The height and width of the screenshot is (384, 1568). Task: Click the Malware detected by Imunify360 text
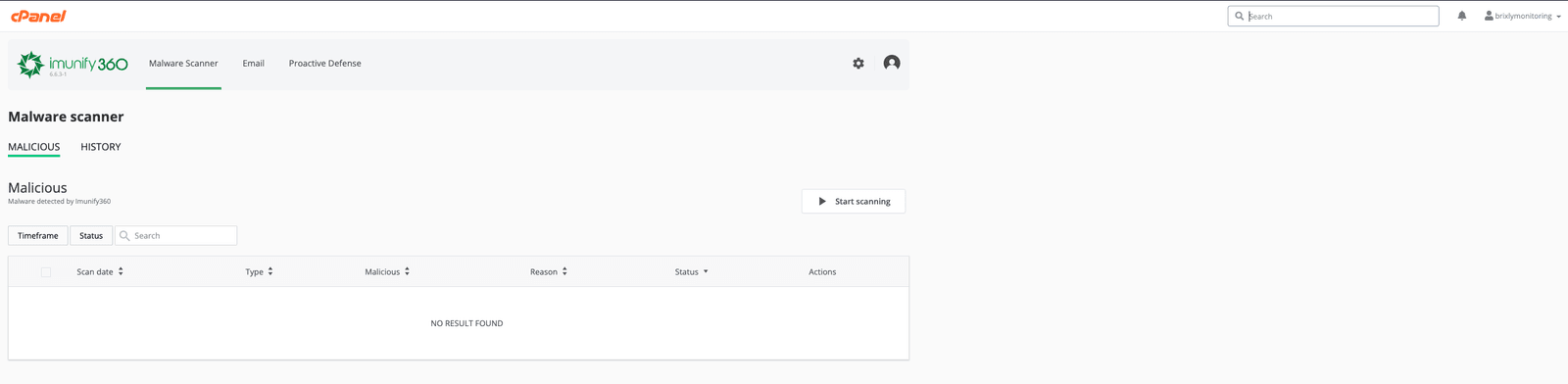[x=59, y=202]
